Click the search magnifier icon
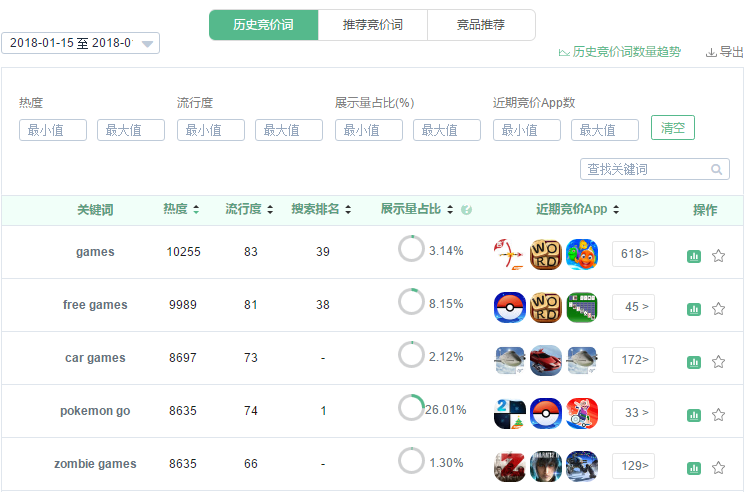Screen dimensions: 746x492 (717, 170)
